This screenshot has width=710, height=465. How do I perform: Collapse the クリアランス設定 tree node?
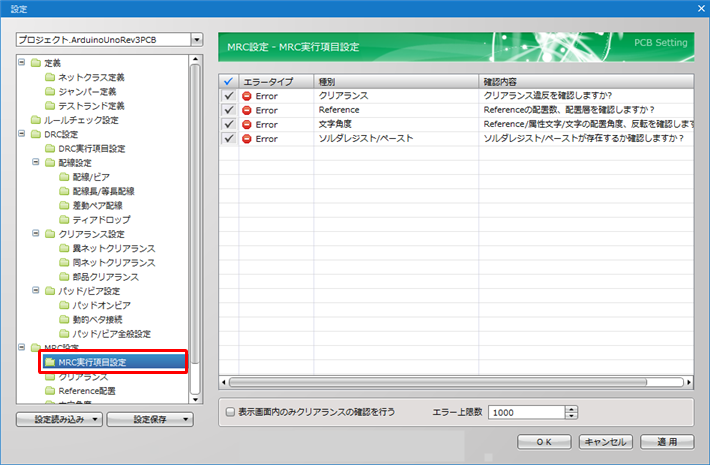click(x=36, y=233)
